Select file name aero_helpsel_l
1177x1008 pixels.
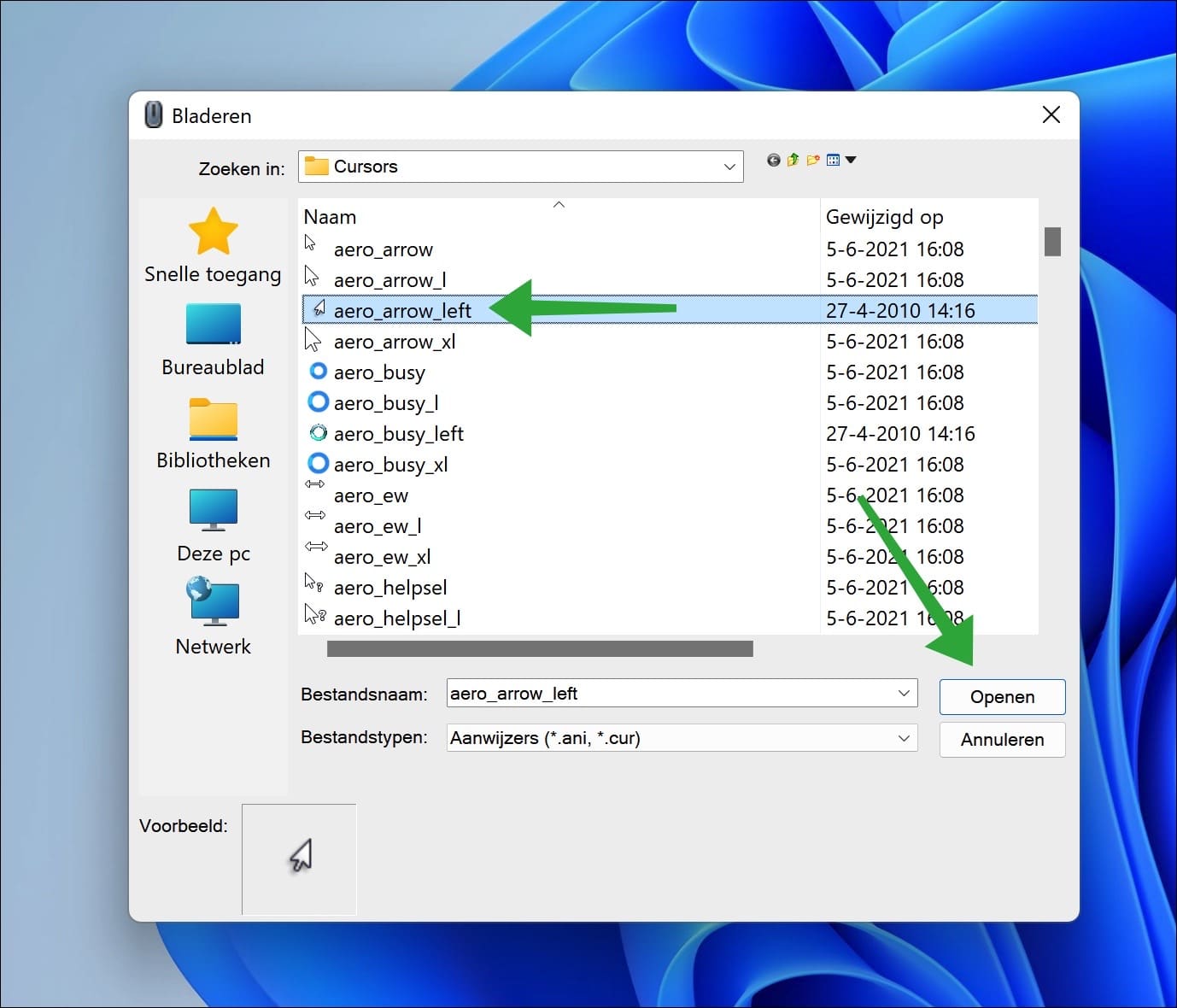point(397,618)
